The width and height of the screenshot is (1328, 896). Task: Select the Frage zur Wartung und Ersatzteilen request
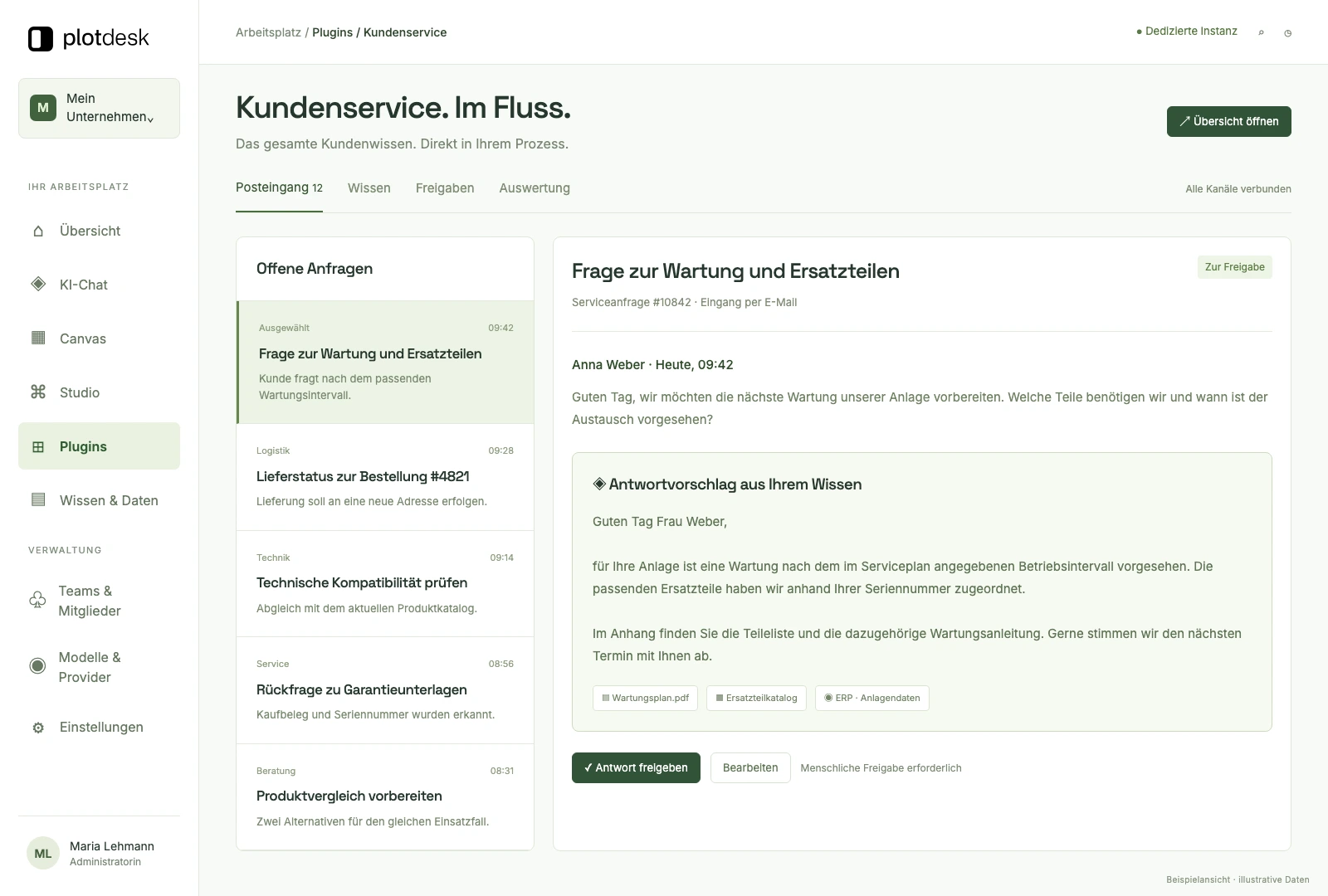click(385, 363)
